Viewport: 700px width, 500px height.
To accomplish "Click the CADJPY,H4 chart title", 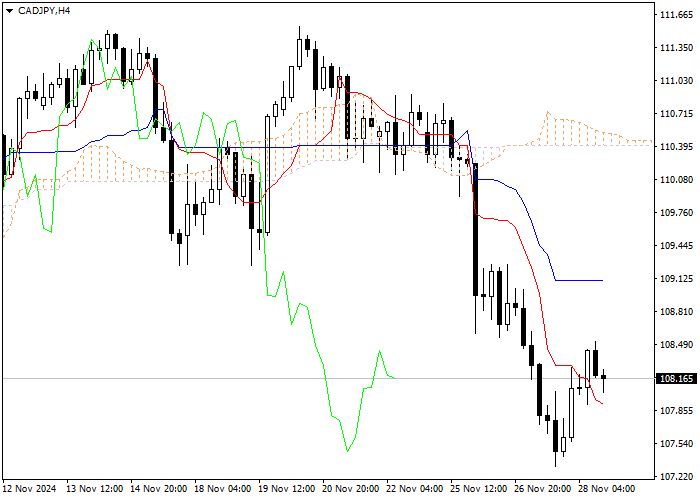I will (x=44, y=11).
